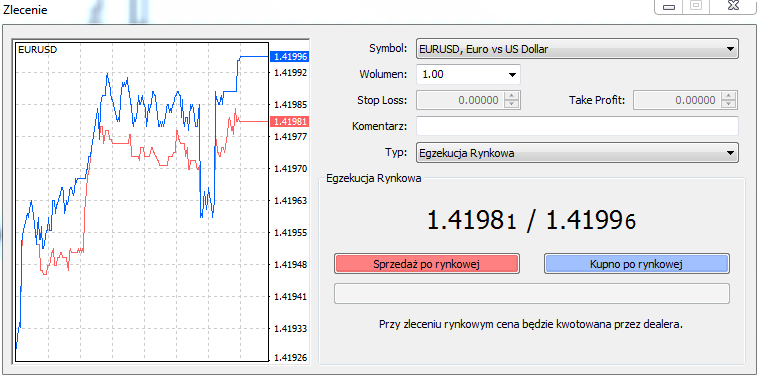Increase Stop Loss with up arrow

pyautogui.click(x=512, y=96)
